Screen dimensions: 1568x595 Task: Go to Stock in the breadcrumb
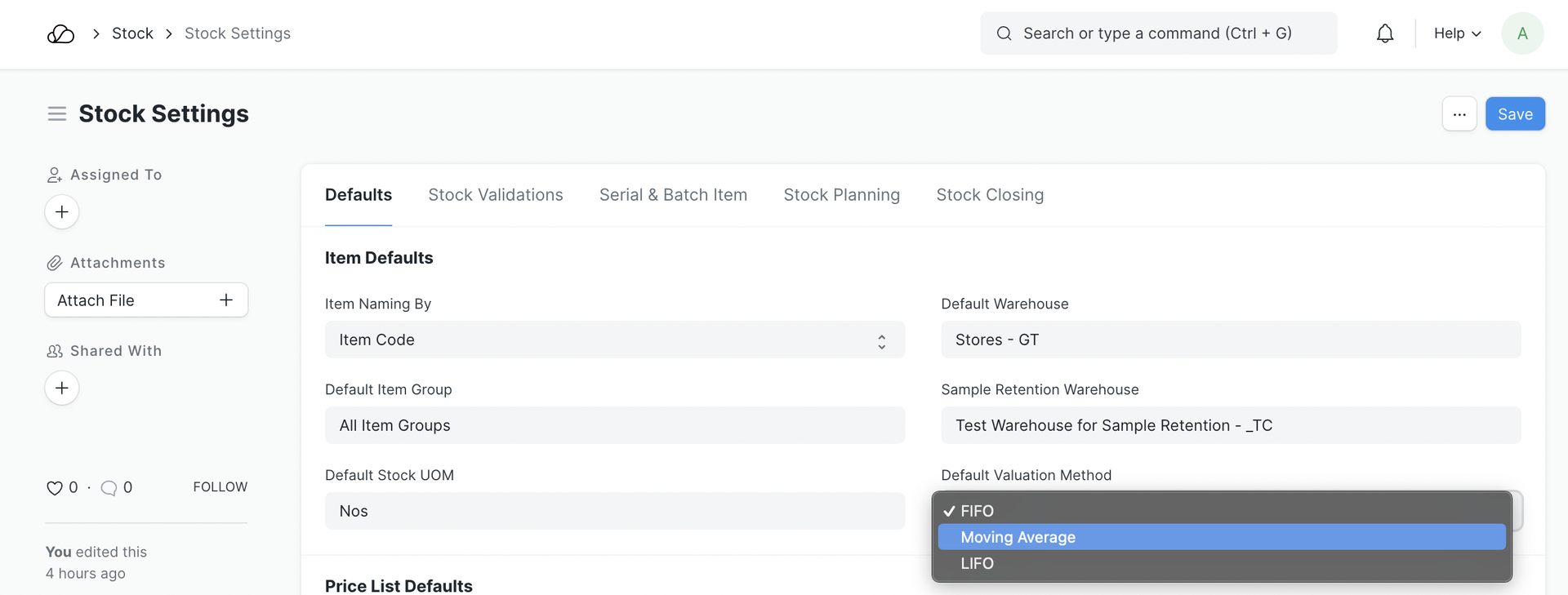132,33
